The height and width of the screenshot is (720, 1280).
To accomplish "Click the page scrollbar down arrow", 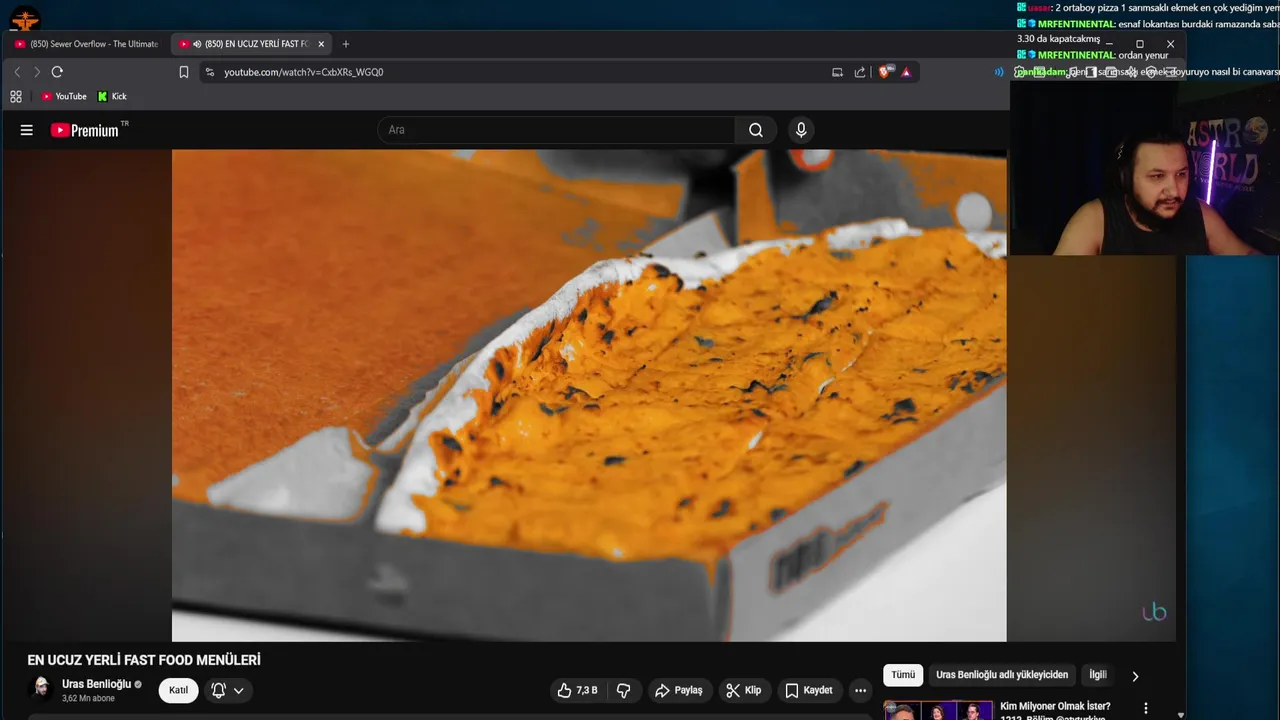I will (x=1181, y=715).
